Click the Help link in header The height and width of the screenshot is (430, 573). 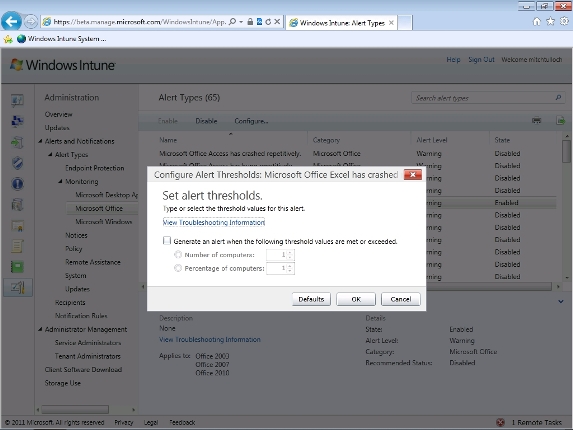pos(453,60)
